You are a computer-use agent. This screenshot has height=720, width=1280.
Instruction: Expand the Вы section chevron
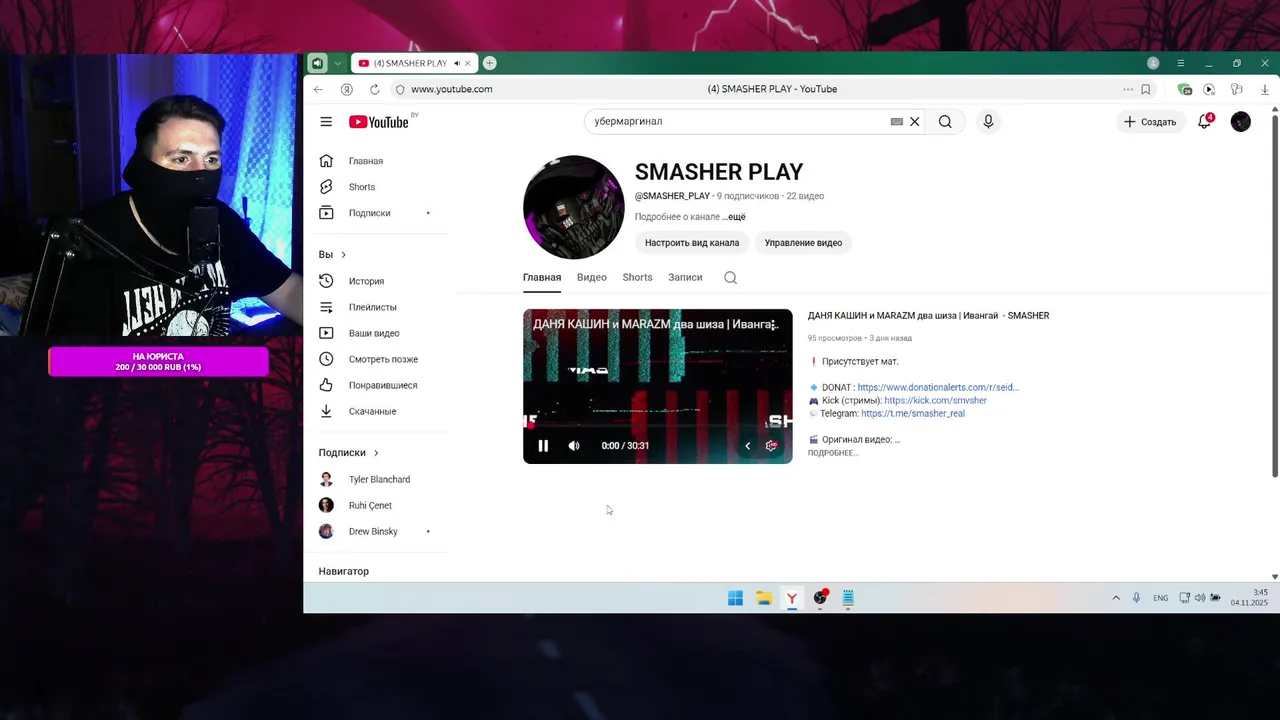coord(343,255)
